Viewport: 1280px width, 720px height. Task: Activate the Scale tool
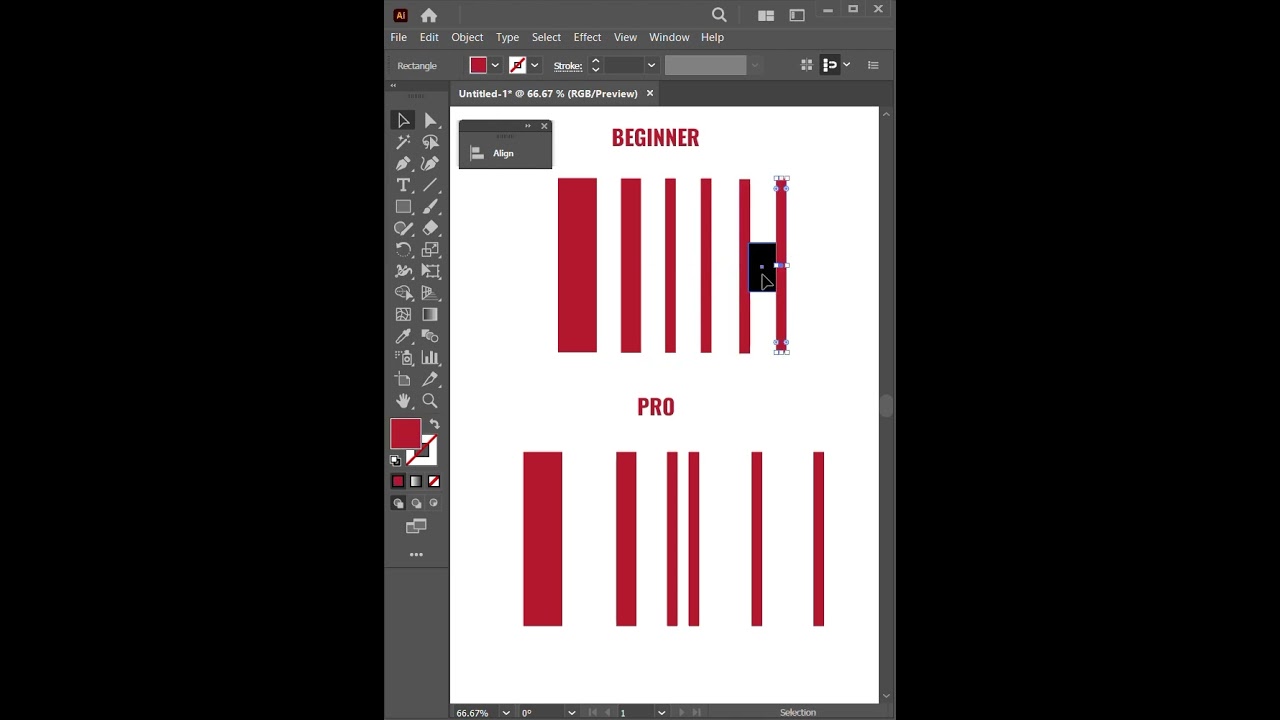coord(430,250)
